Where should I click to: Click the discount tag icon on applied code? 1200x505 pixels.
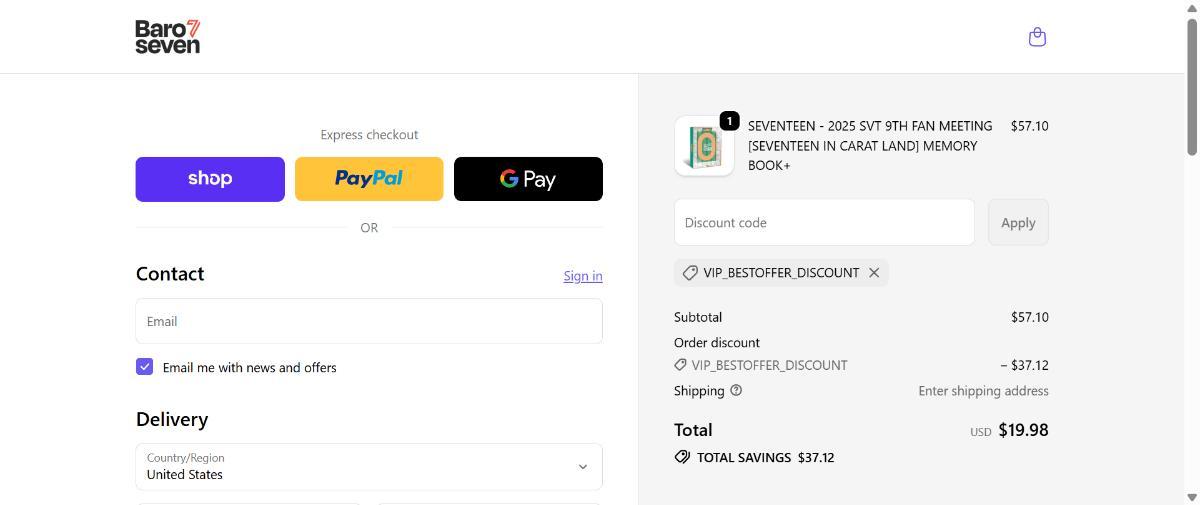click(x=690, y=273)
